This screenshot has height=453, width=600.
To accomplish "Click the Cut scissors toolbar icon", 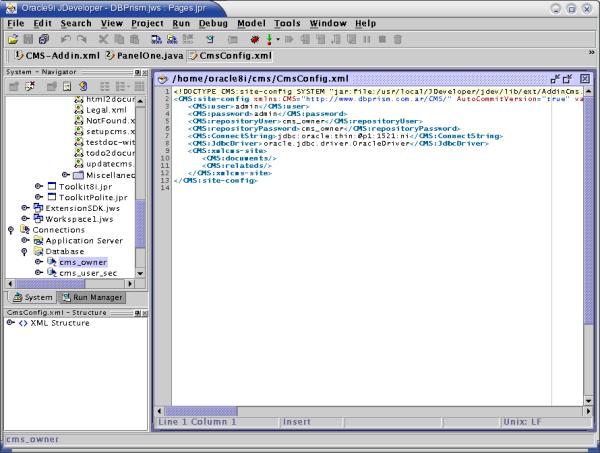I will (x=103, y=39).
